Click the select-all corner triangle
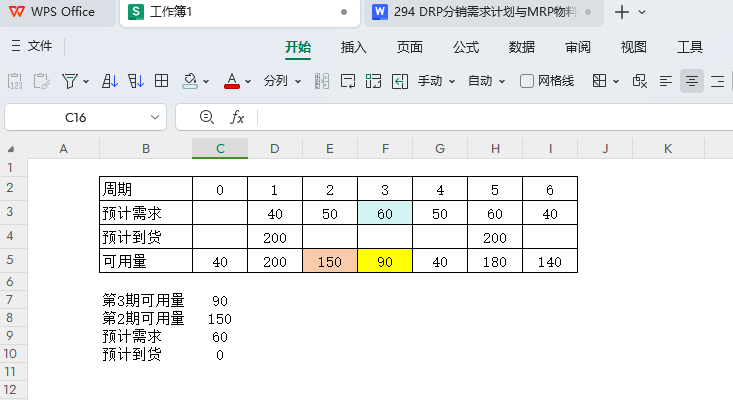The image size is (733, 400). point(10,149)
